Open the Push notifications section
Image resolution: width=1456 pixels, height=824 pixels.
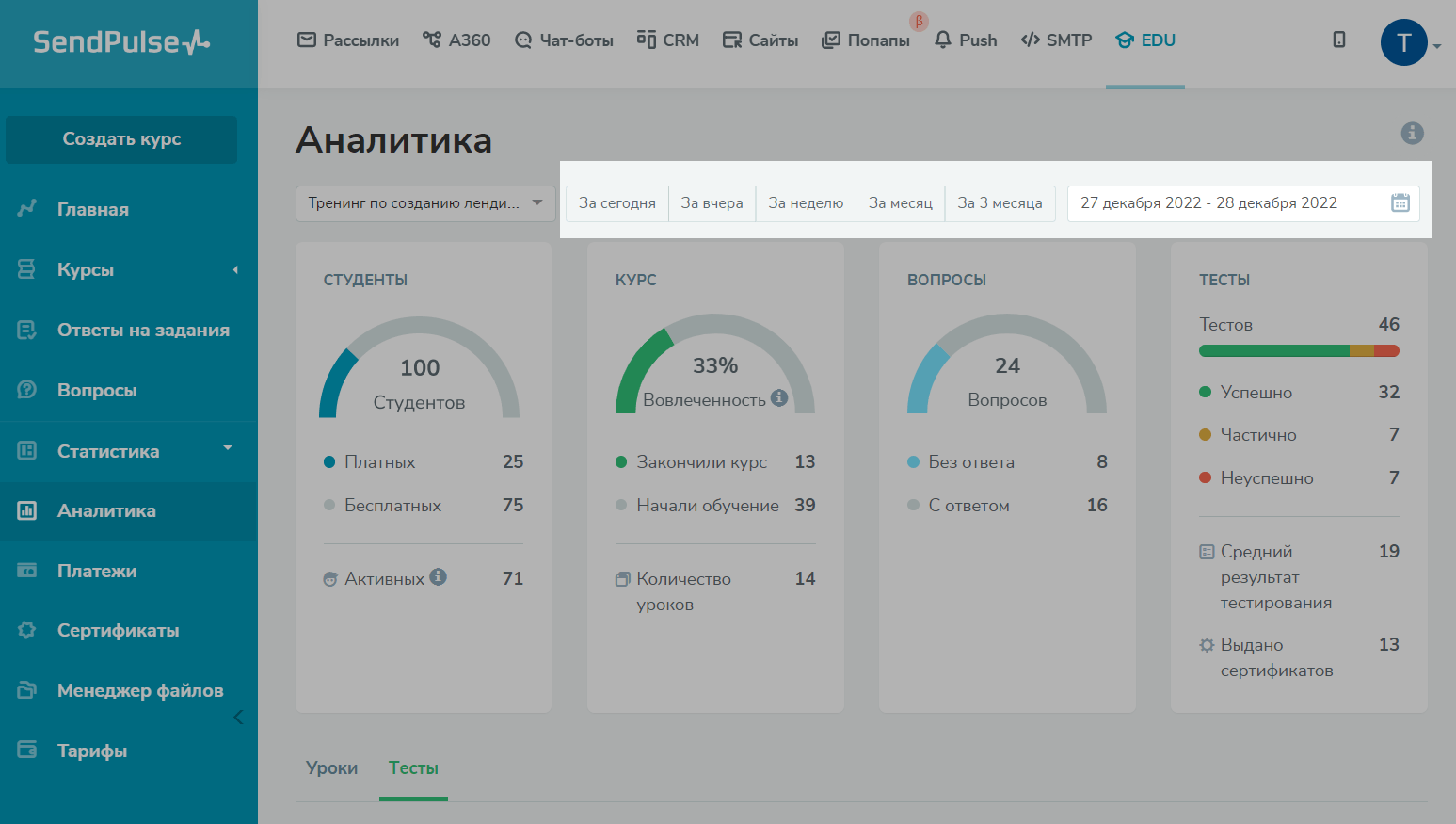coord(966,40)
